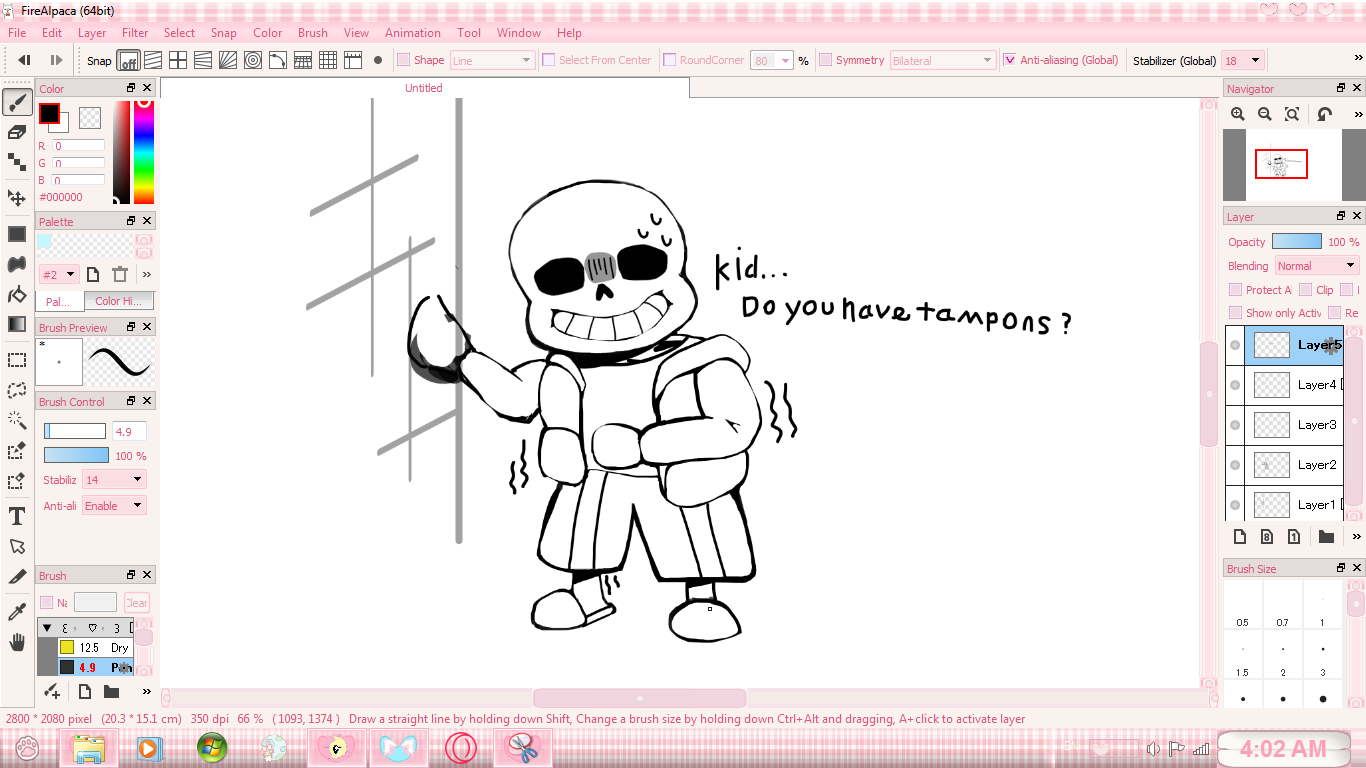The image size is (1366, 768).
Task: Select the Untitled document tab
Action: [x=423, y=88]
